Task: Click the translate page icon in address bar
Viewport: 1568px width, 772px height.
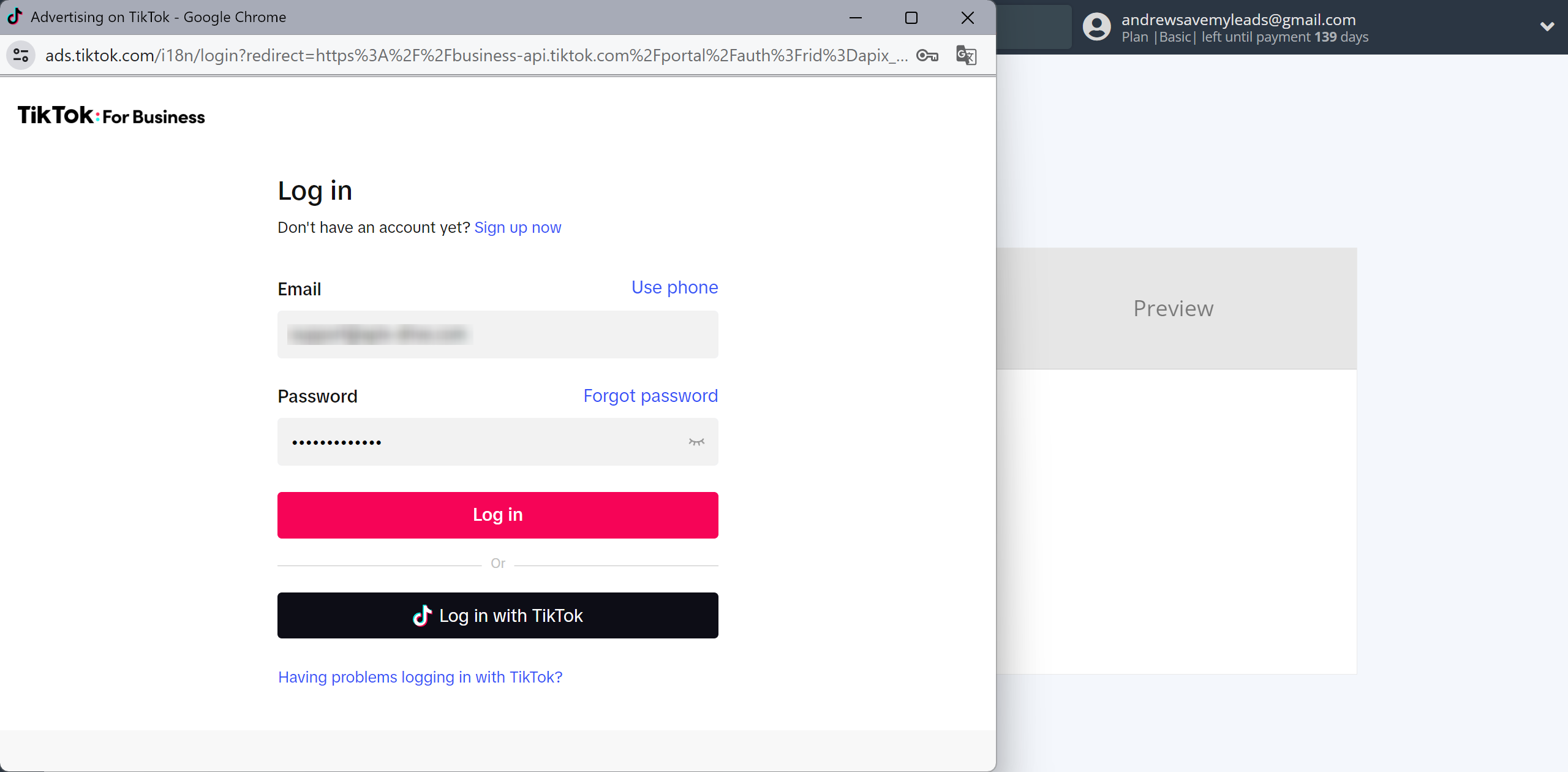Action: [965, 55]
